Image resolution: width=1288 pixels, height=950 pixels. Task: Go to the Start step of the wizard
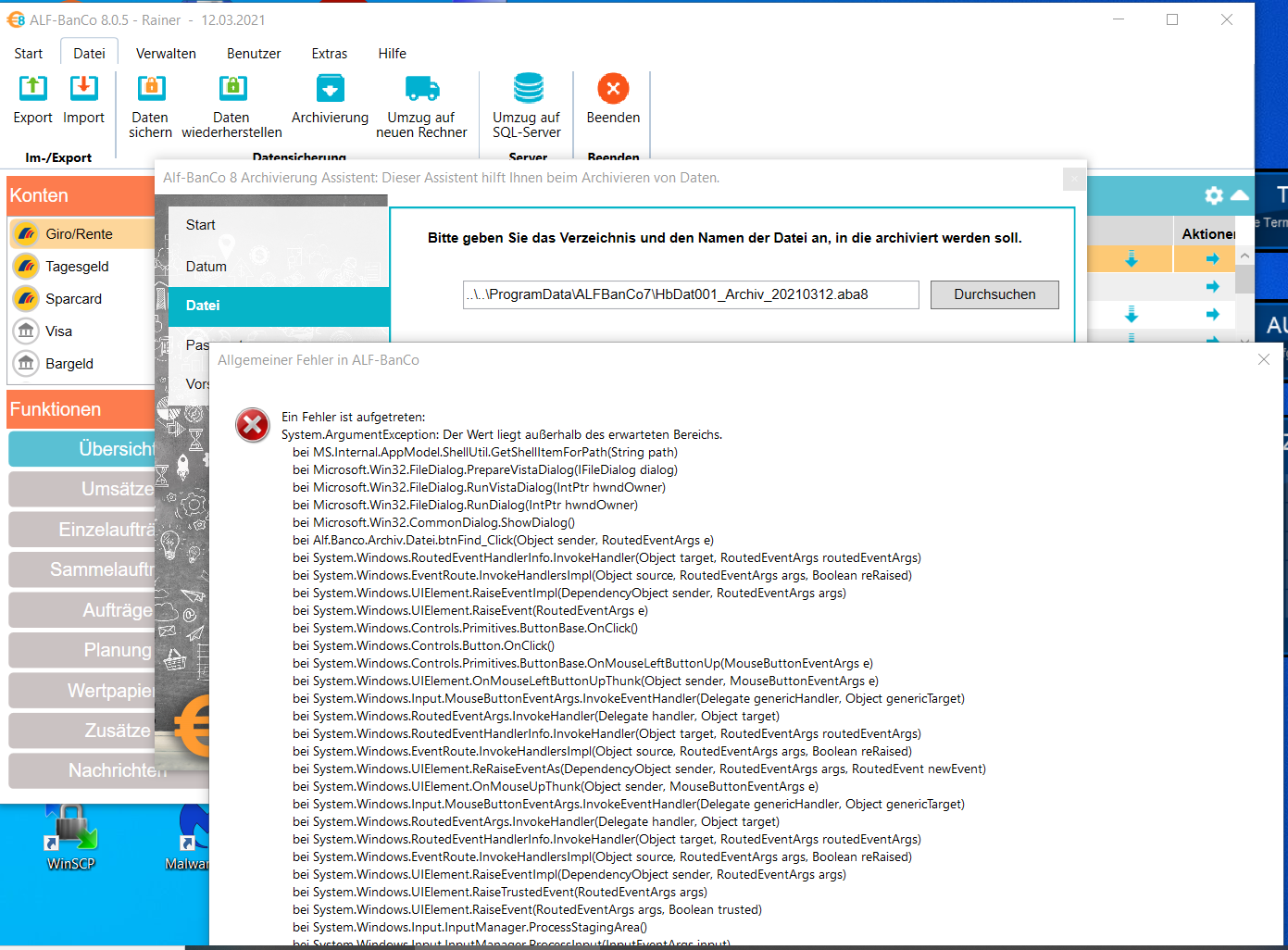pyautogui.click(x=278, y=225)
